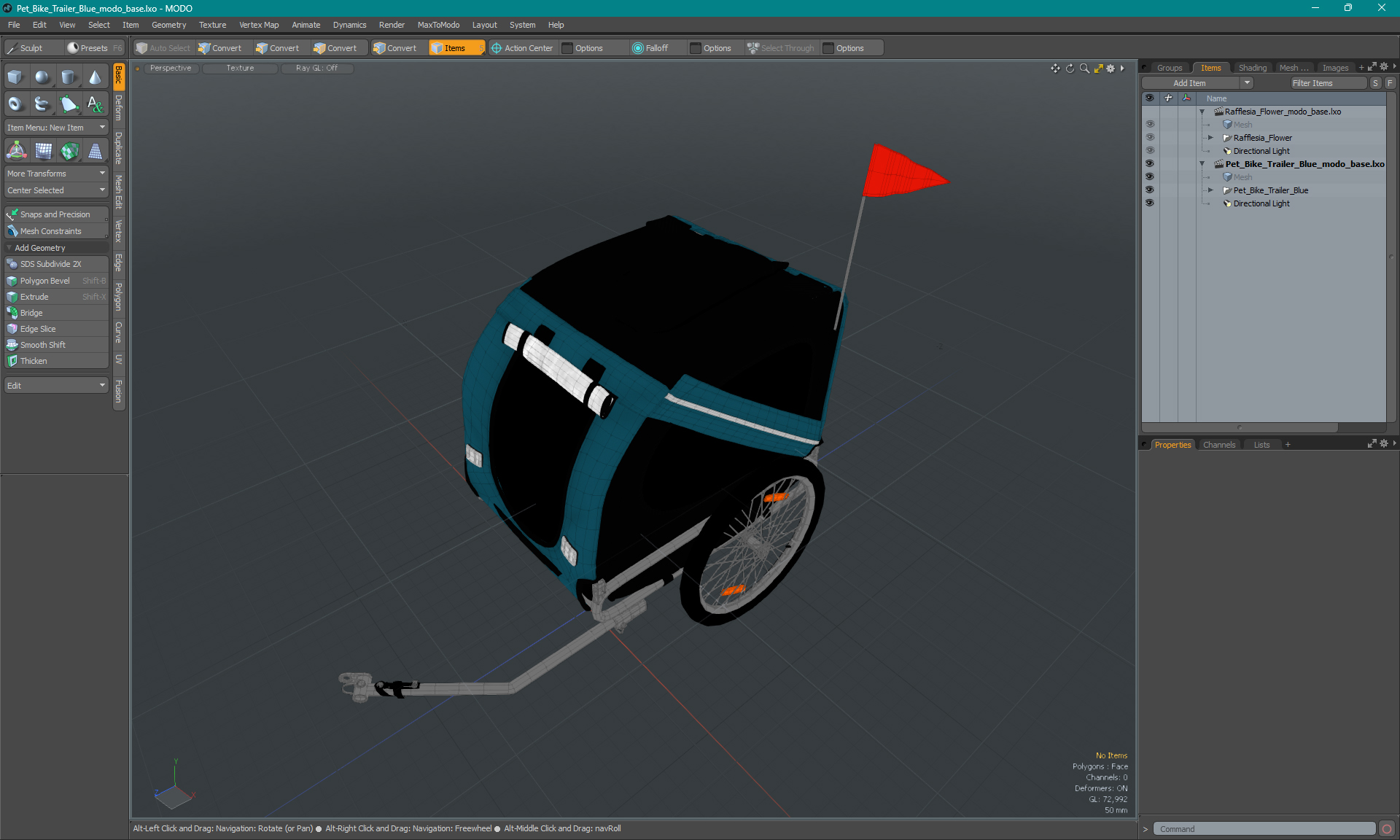
Task: Select Thicken tool
Action: point(56,361)
